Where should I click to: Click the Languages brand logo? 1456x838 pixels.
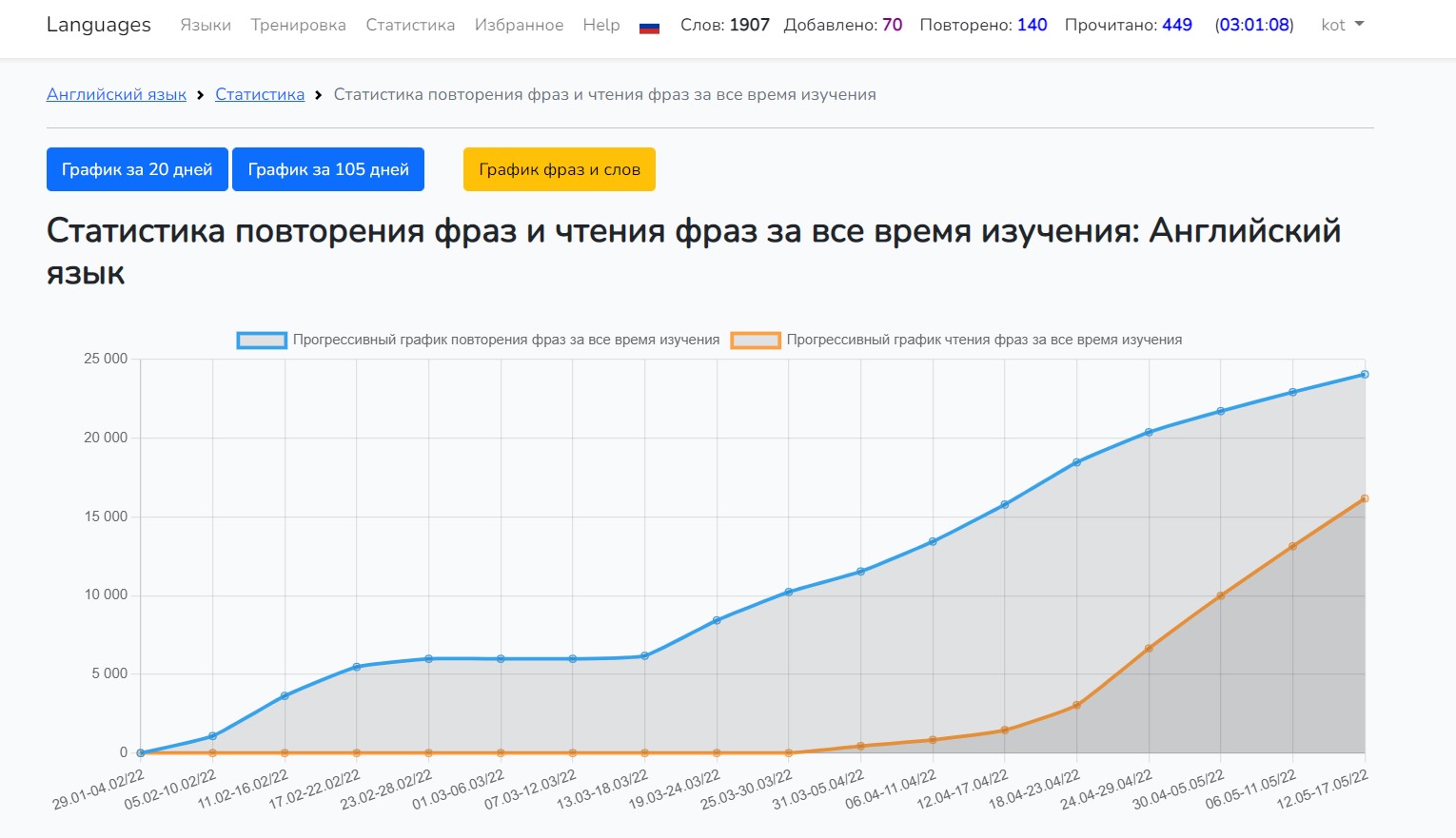click(99, 25)
